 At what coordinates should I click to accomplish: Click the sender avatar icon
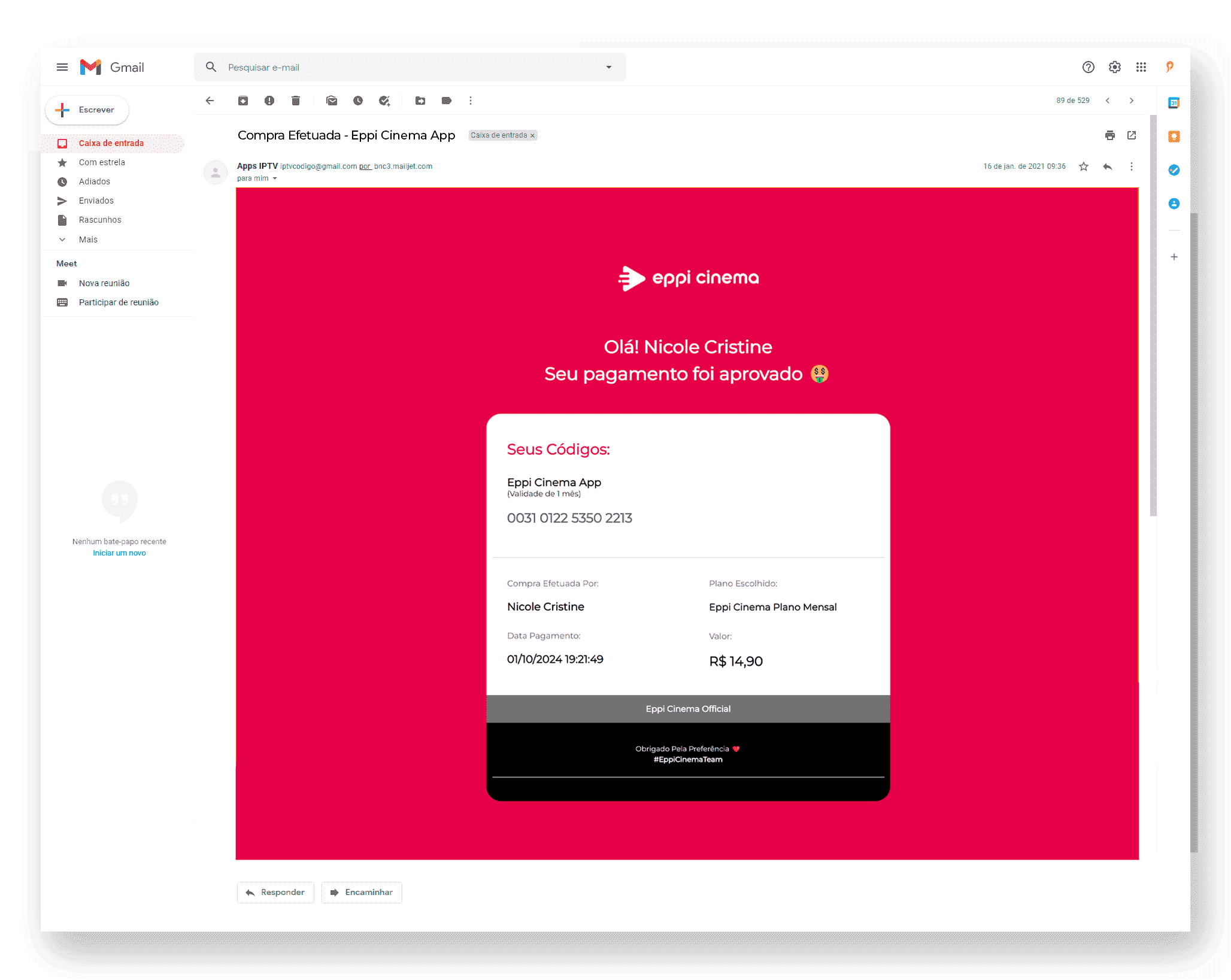216,172
